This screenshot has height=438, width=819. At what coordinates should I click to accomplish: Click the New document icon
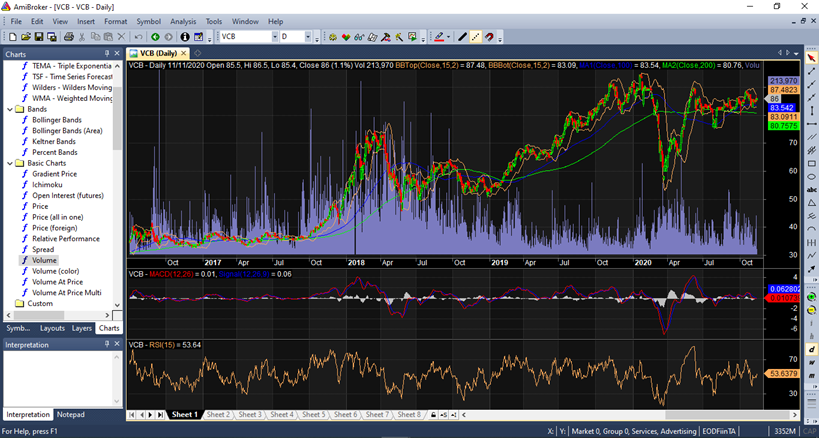point(11,37)
